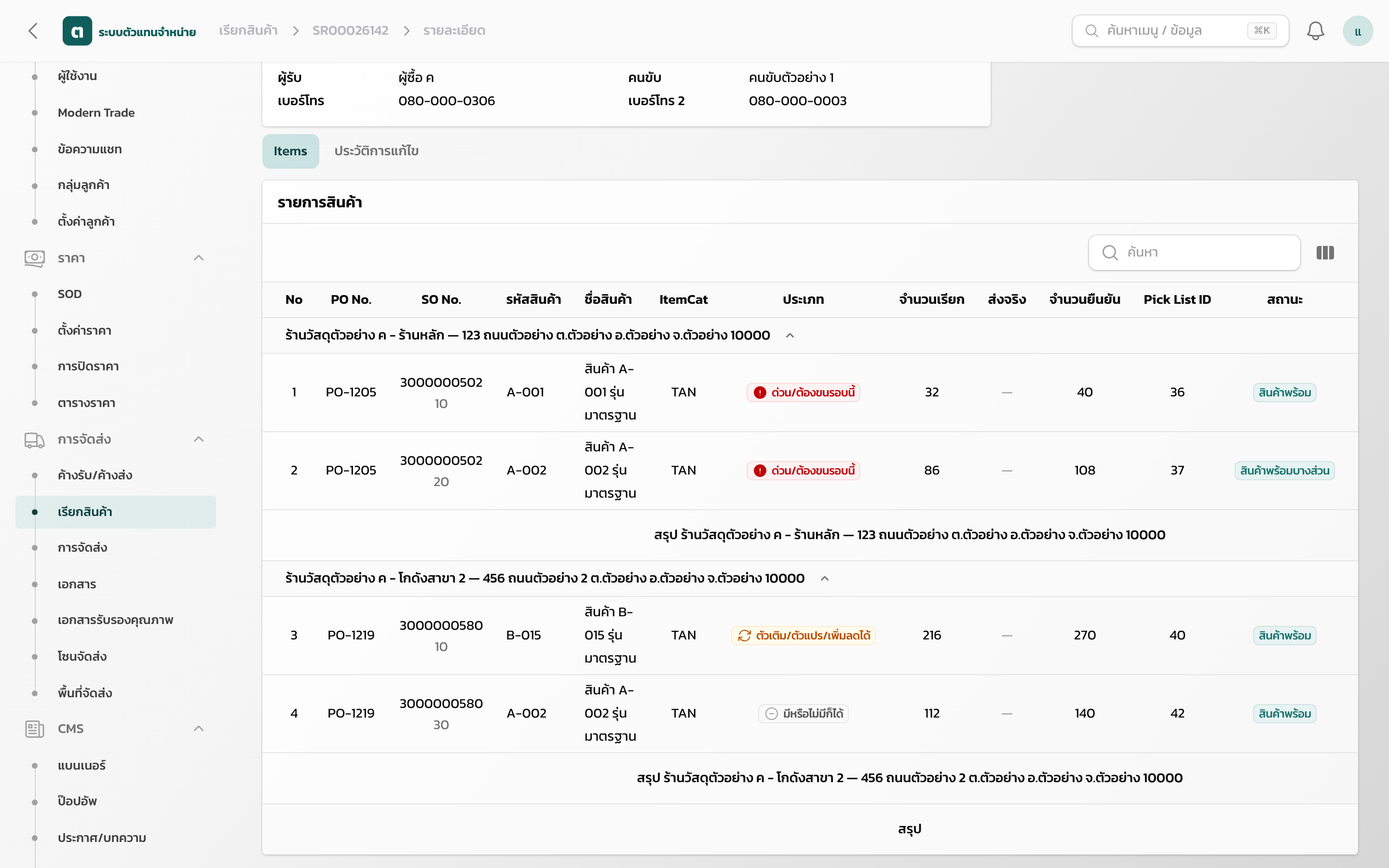The width and height of the screenshot is (1389, 868).
Task: Open ข้อความแชท in sidebar
Action: 90,149
